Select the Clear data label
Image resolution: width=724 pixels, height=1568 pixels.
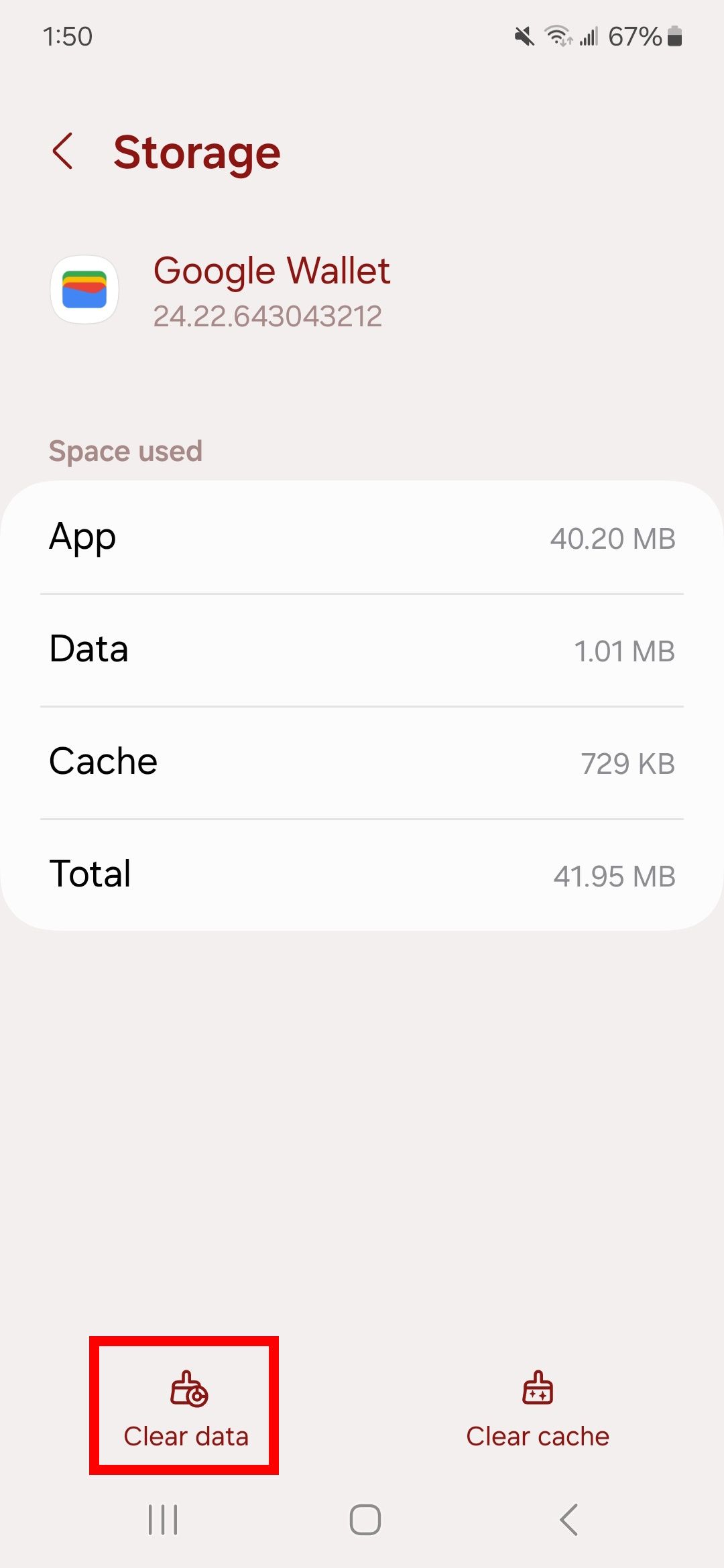coord(186,1437)
